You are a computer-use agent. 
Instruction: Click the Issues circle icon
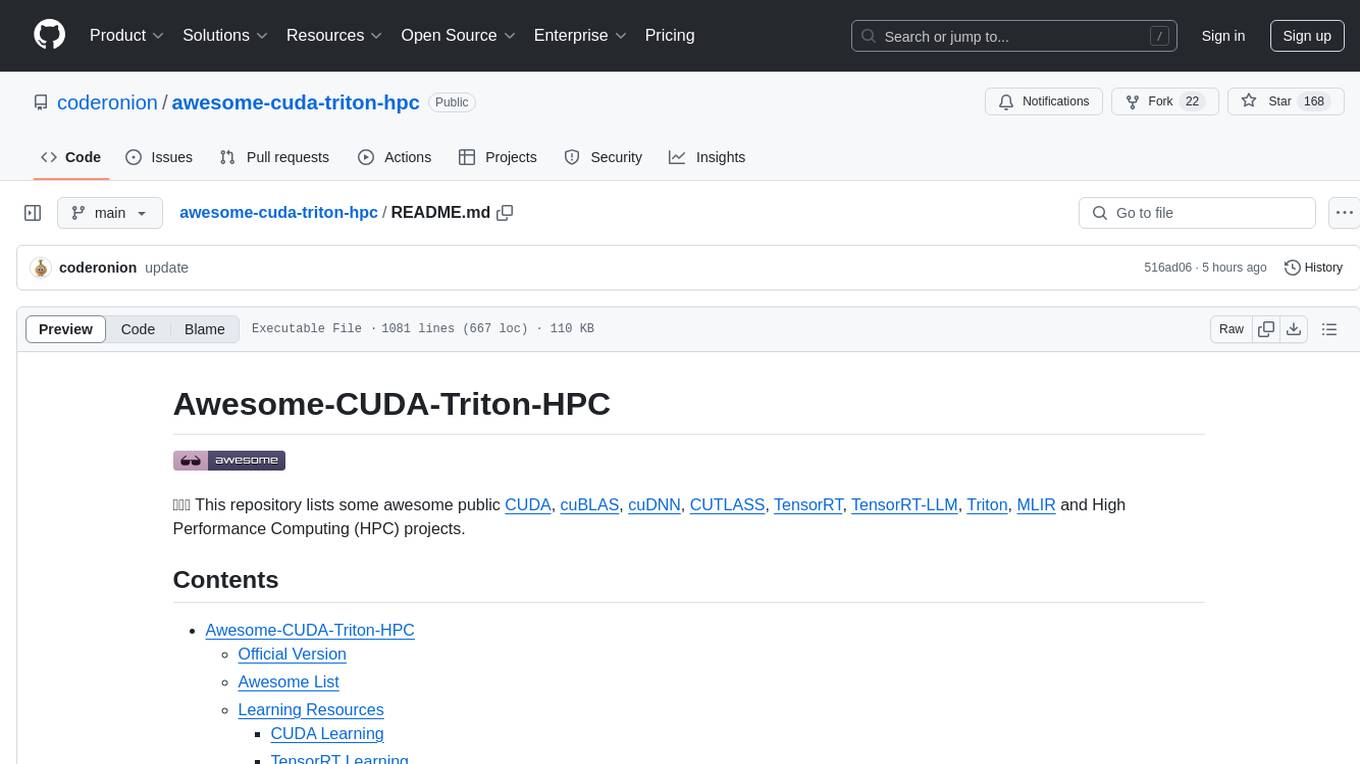(134, 157)
